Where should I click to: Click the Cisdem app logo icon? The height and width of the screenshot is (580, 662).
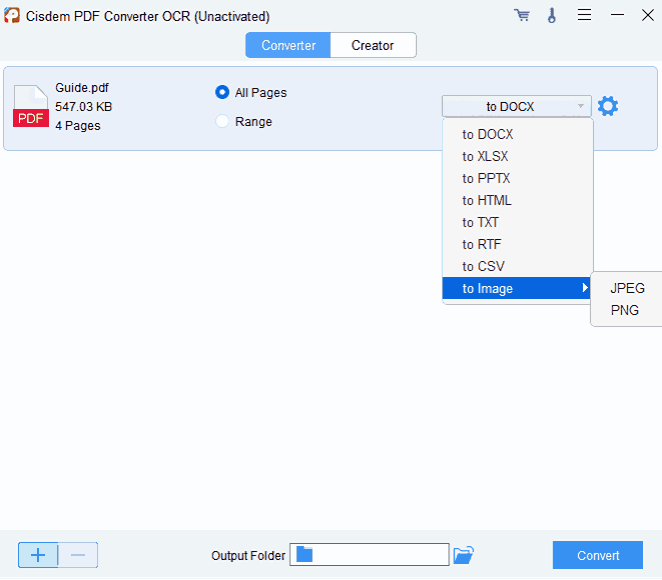[x=12, y=16]
